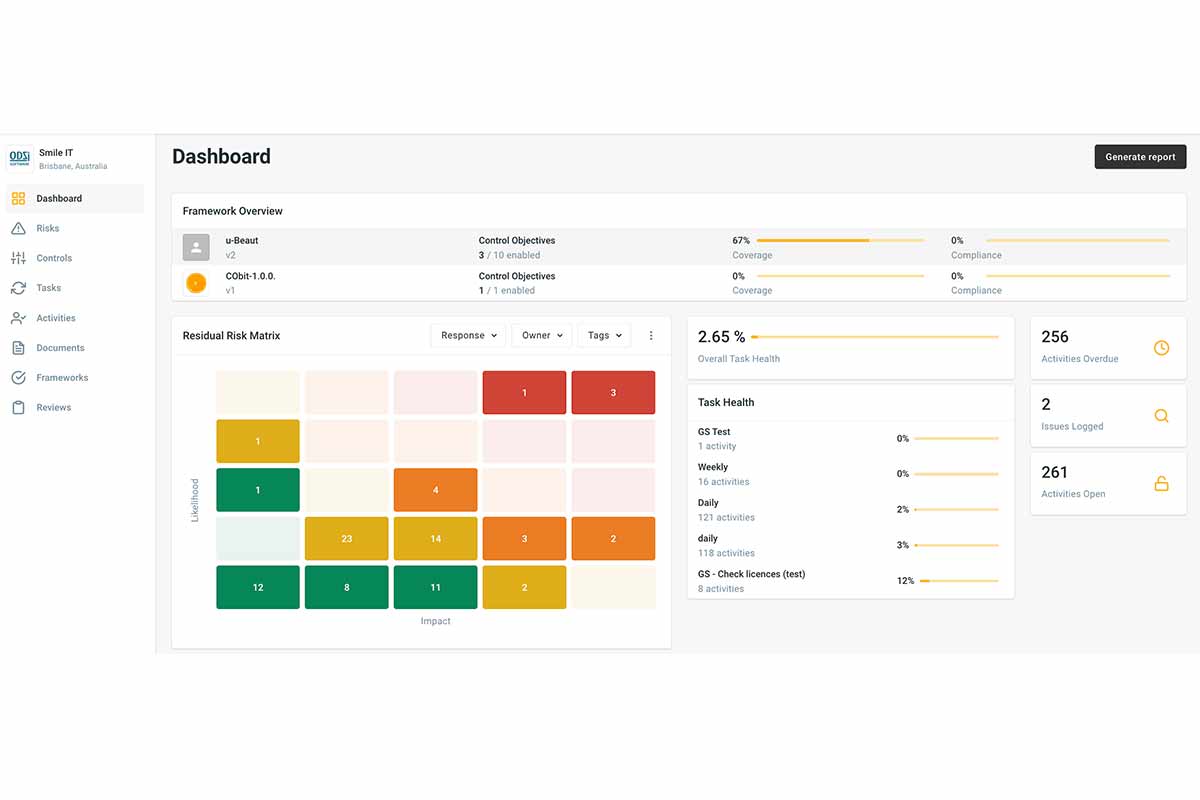Open the Tags filter dropdown
Image resolution: width=1200 pixels, height=800 pixels.
tap(604, 336)
